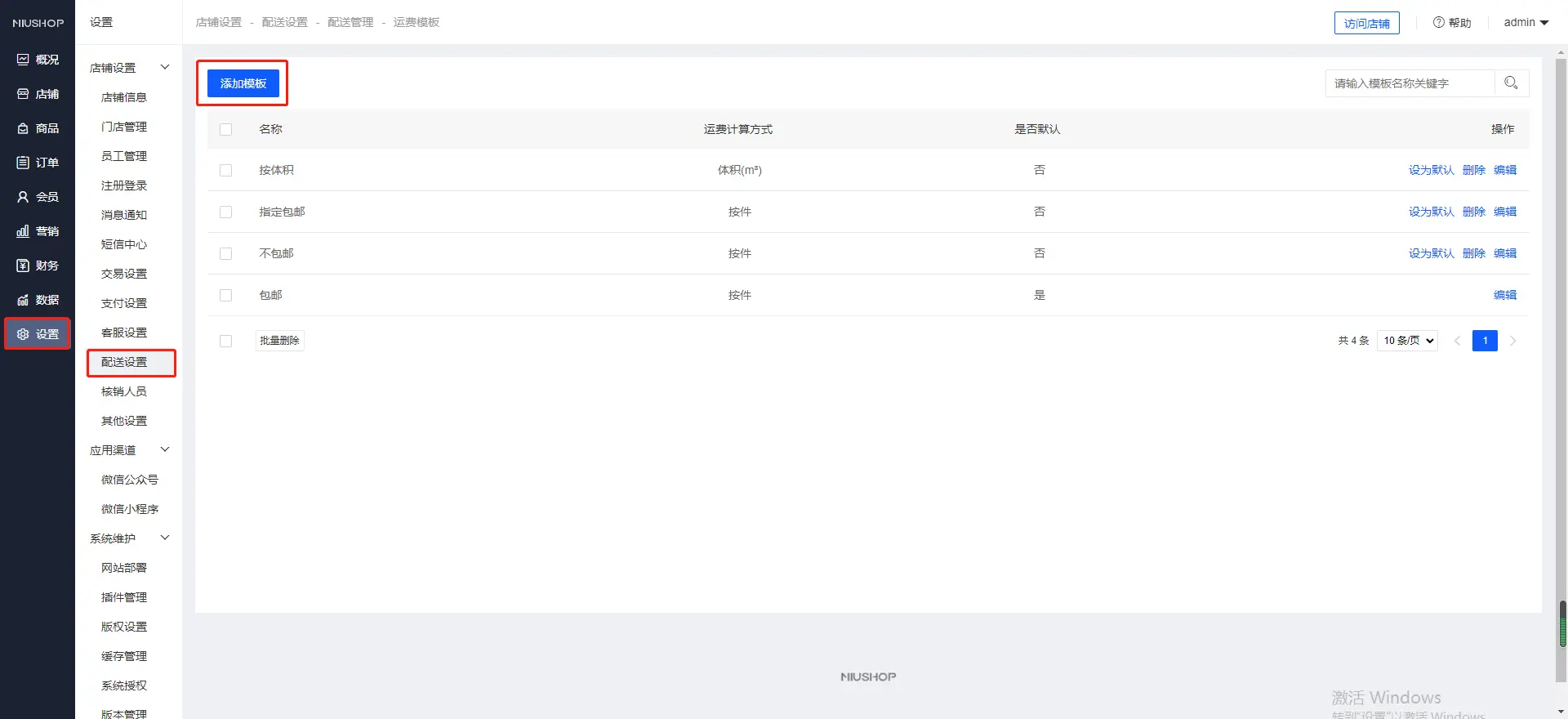Open 交易设置 in the settings submenu
1568x719 pixels.
click(124, 274)
